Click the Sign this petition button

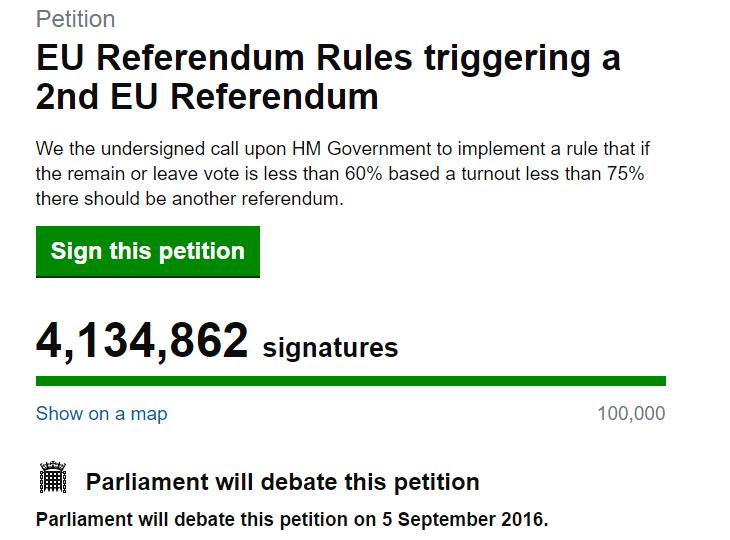[x=147, y=251]
